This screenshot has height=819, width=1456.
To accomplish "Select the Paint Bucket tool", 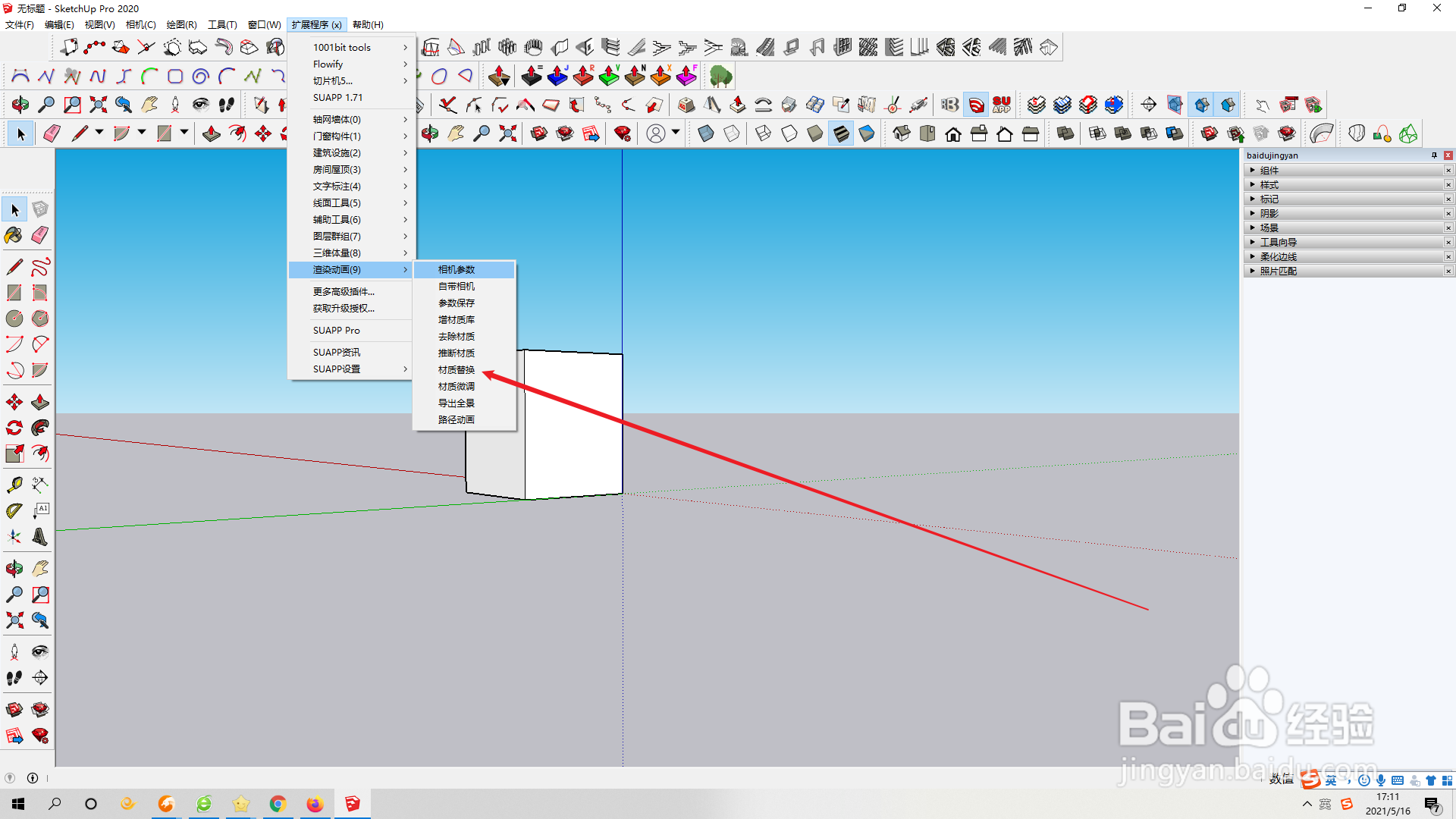I will click(x=14, y=236).
